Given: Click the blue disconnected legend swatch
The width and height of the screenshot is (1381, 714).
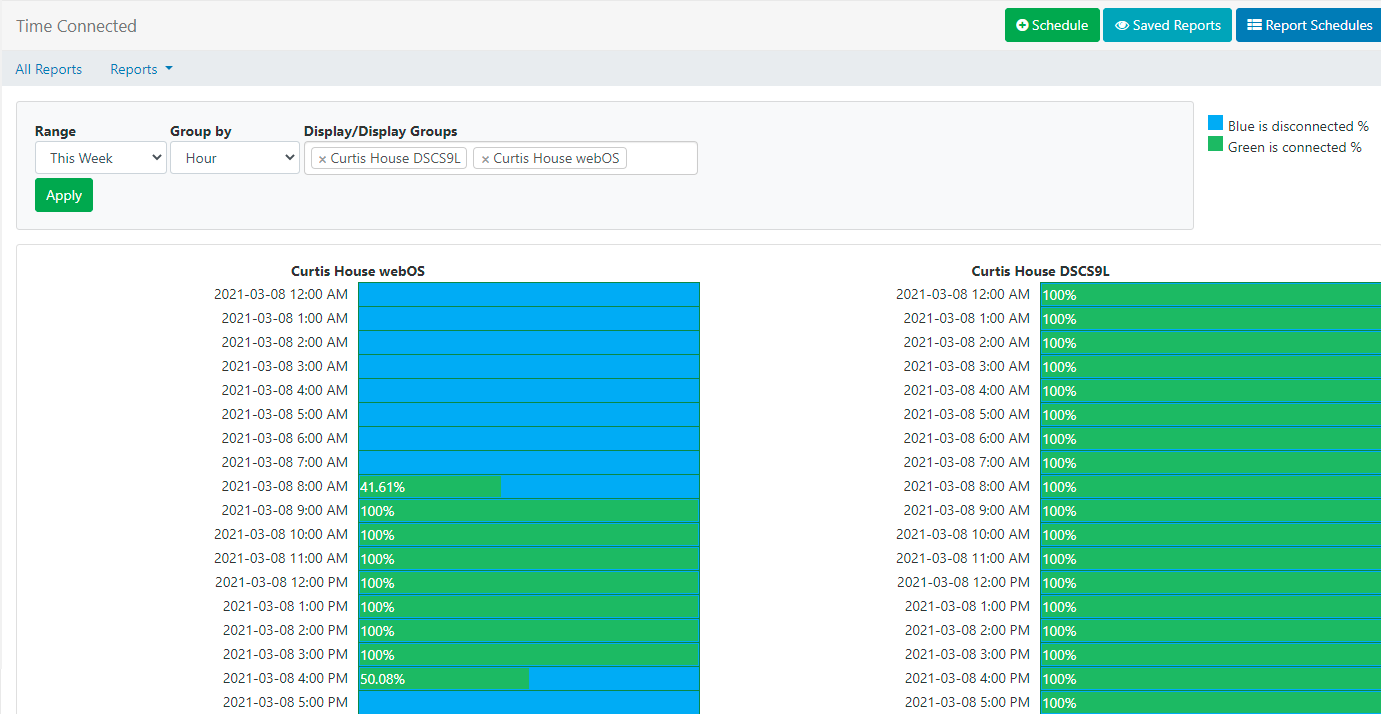Looking at the screenshot, I should click(x=1215, y=124).
